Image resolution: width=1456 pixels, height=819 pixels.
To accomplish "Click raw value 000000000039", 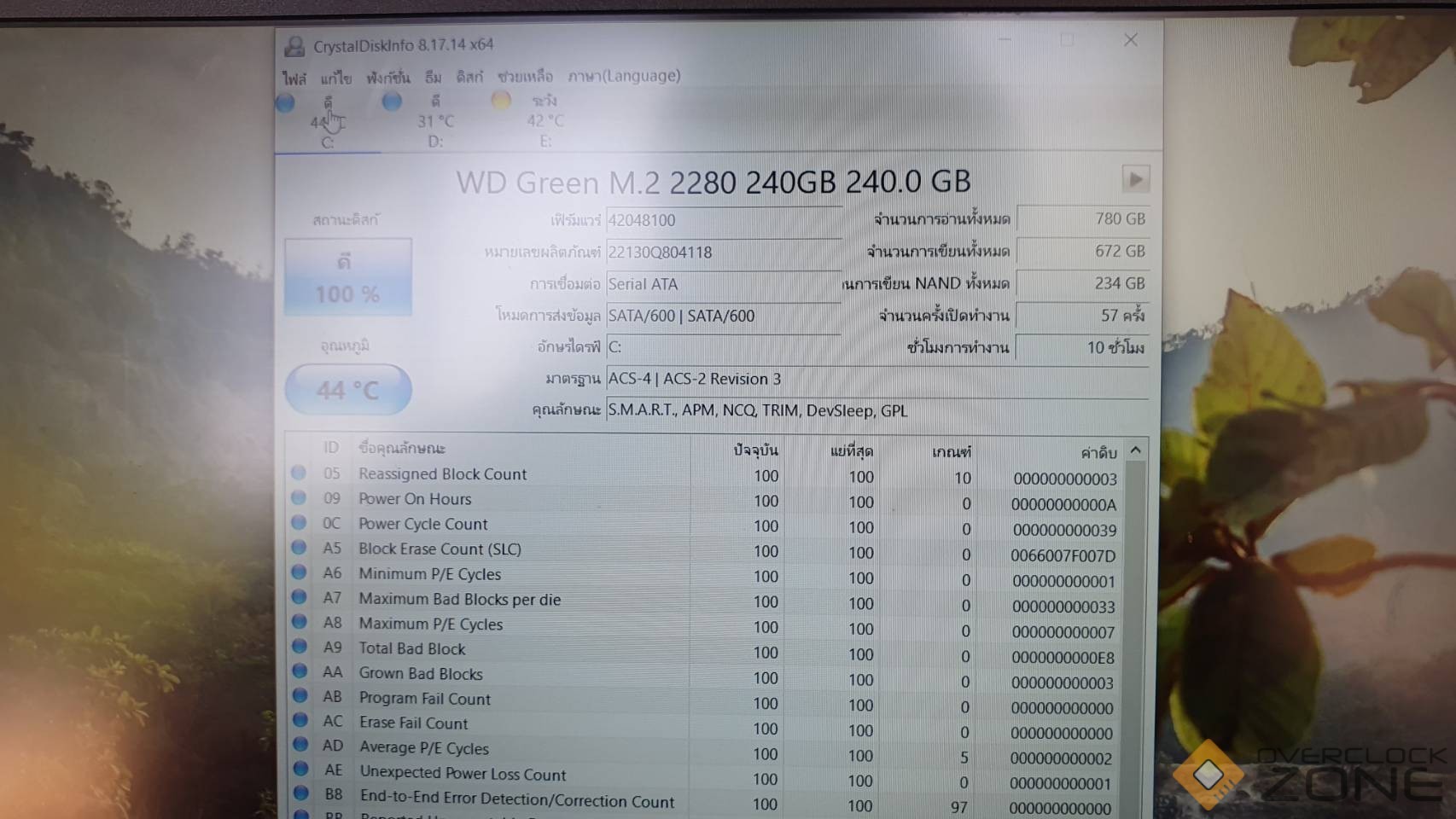I will 1064,530.
